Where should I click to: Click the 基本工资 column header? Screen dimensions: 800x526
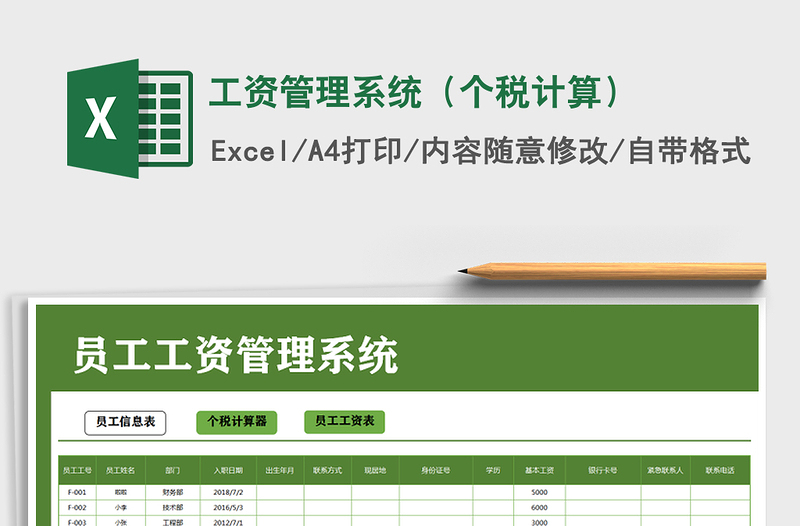539,470
